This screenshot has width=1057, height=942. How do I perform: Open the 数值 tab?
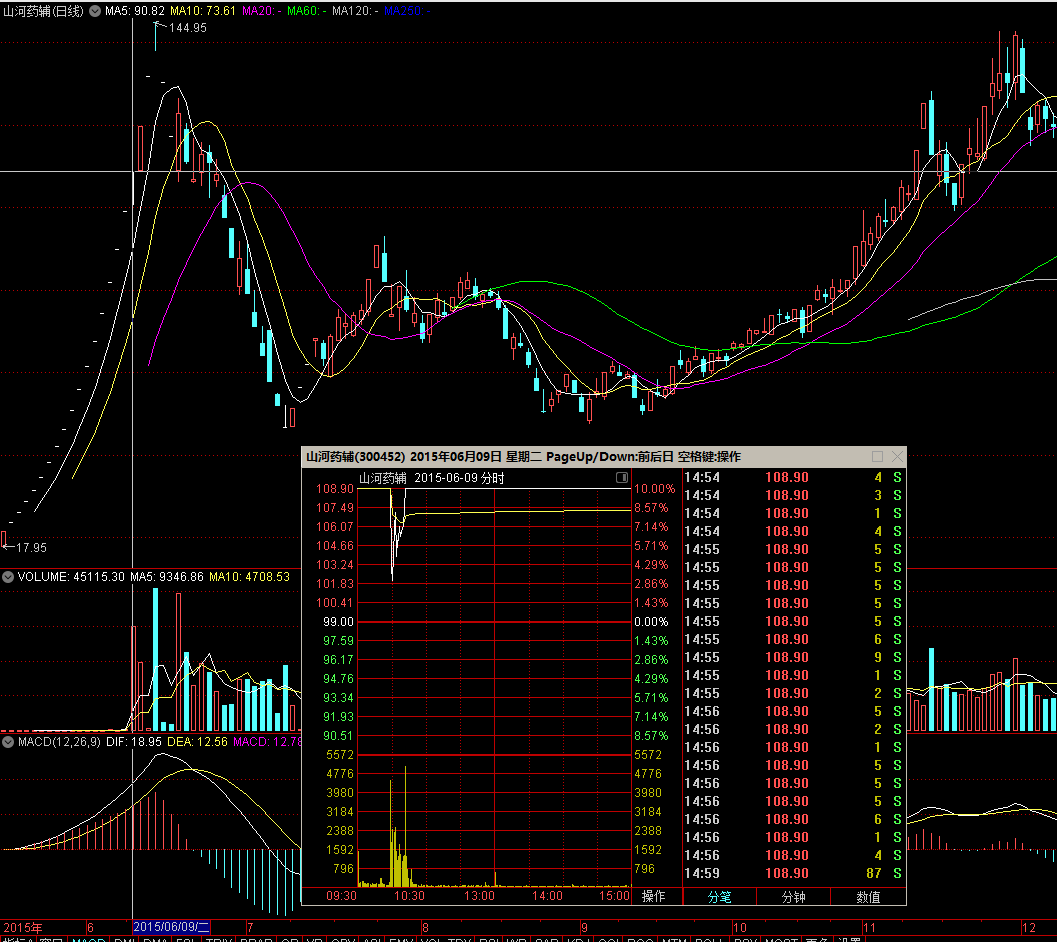868,897
